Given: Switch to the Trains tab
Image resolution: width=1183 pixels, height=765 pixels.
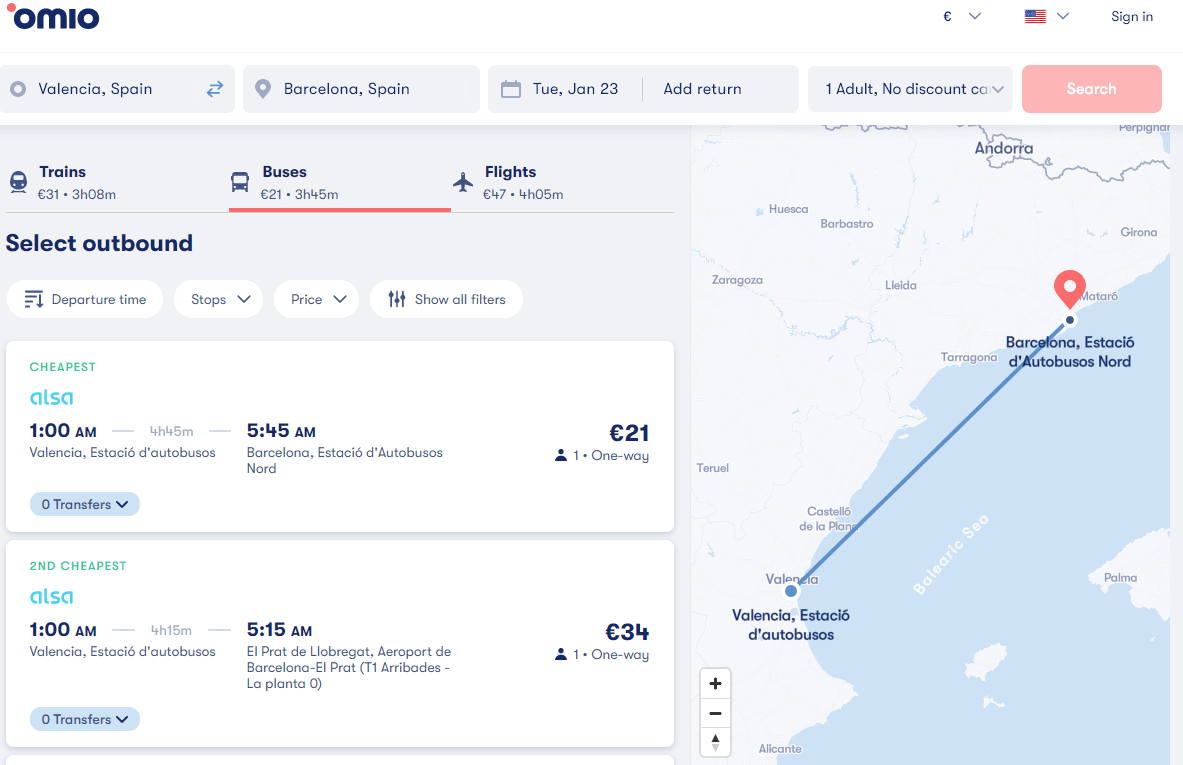Looking at the screenshot, I should point(62,181).
